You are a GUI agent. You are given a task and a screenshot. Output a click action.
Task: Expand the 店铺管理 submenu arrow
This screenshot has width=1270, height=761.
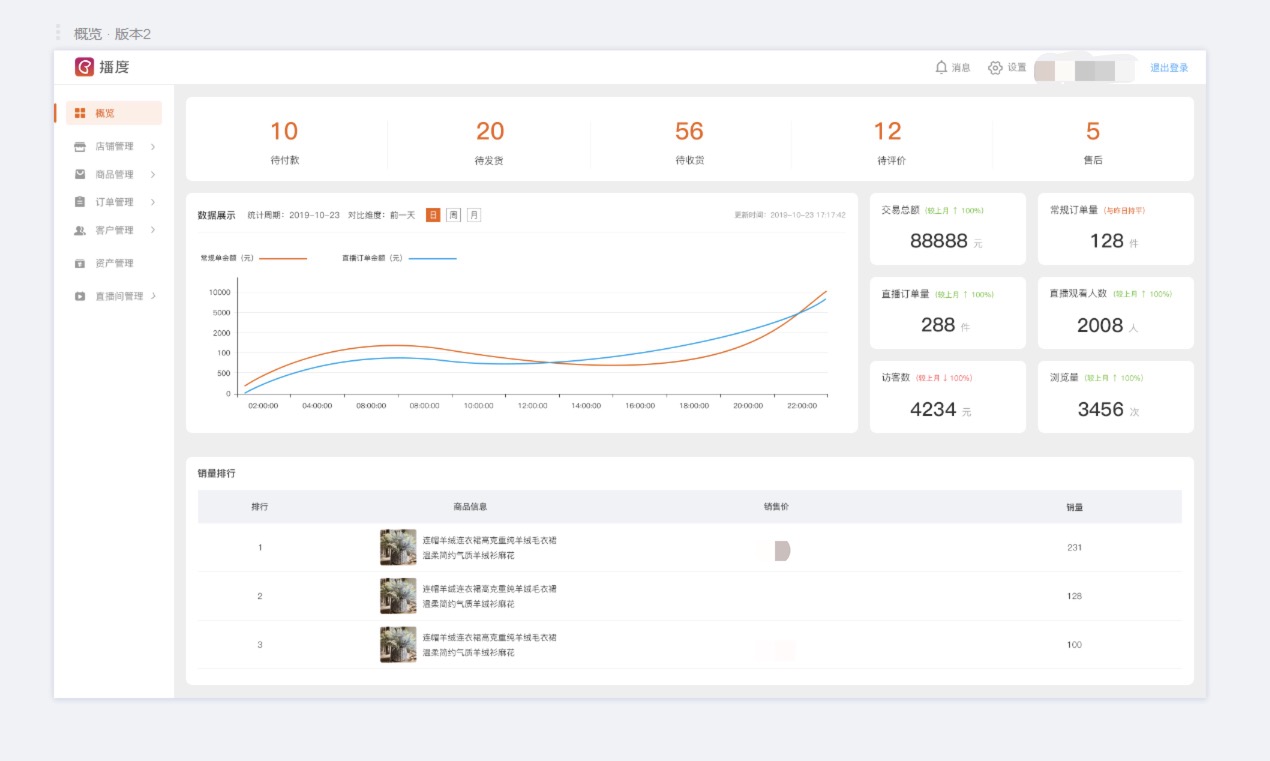pyautogui.click(x=153, y=147)
